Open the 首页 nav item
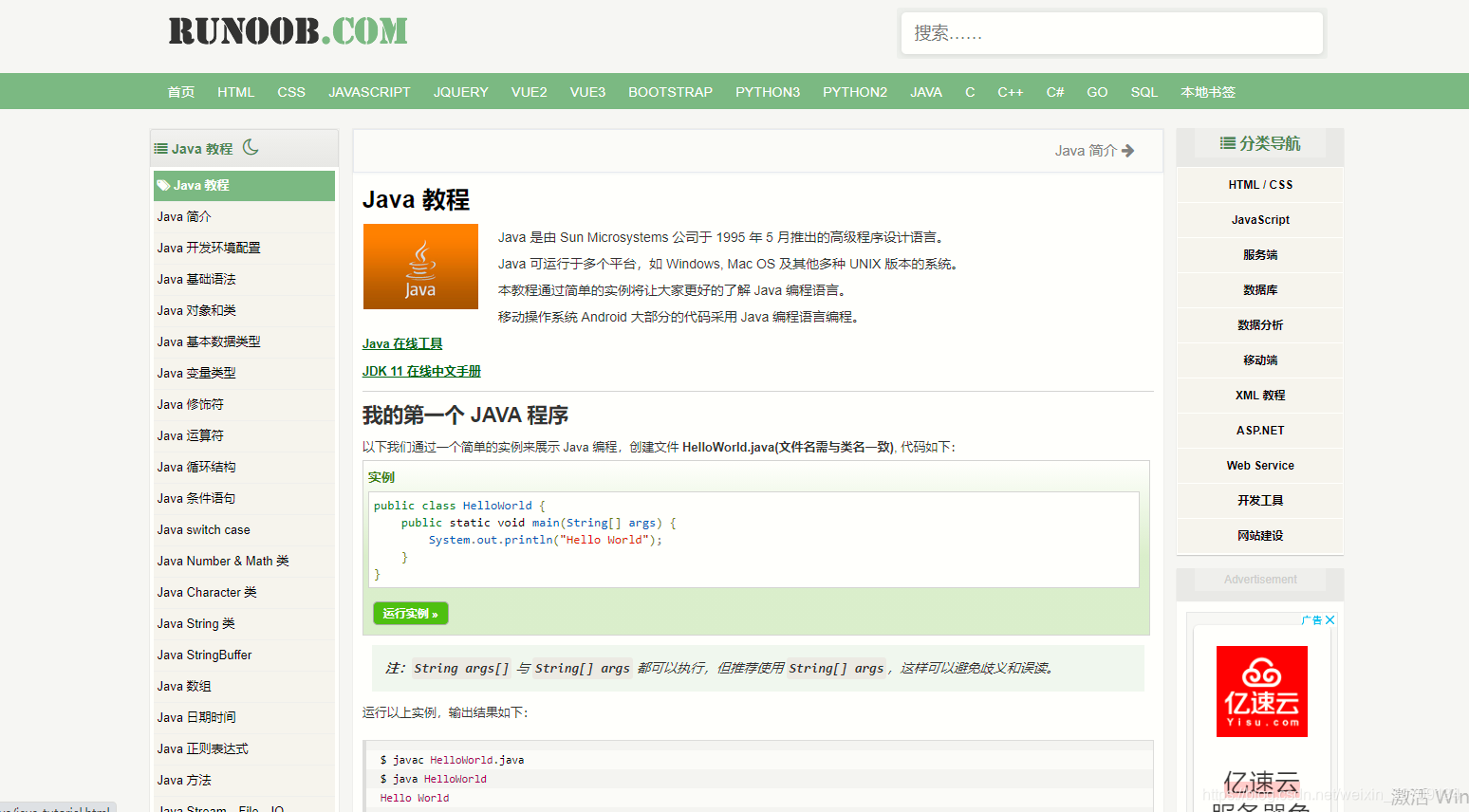The width and height of the screenshot is (1469, 812). pyautogui.click(x=180, y=92)
